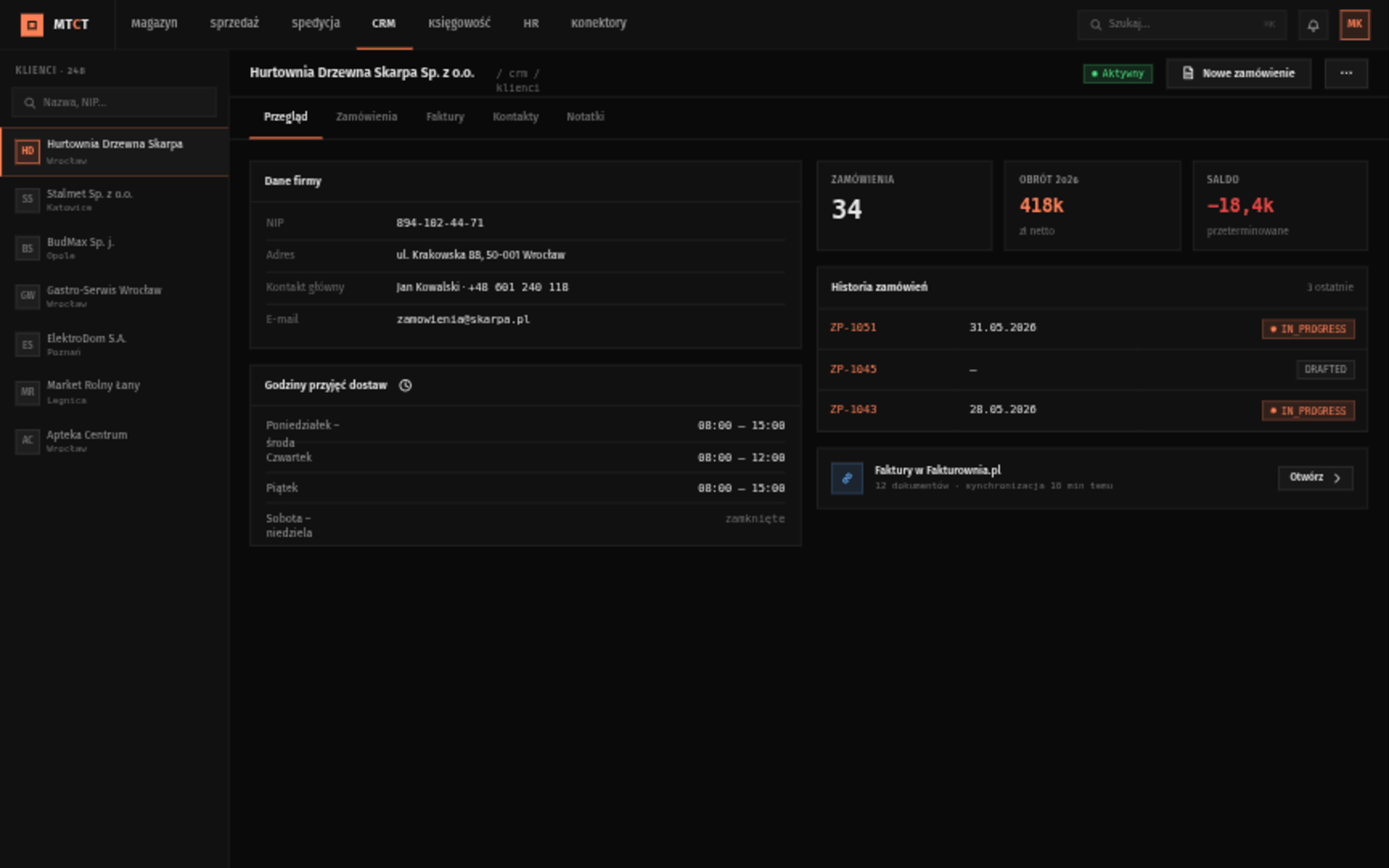Viewport: 1389px width, 868px height.
Task: Click the date 31.05.2026 in order history
Action: pos(1003,327)
